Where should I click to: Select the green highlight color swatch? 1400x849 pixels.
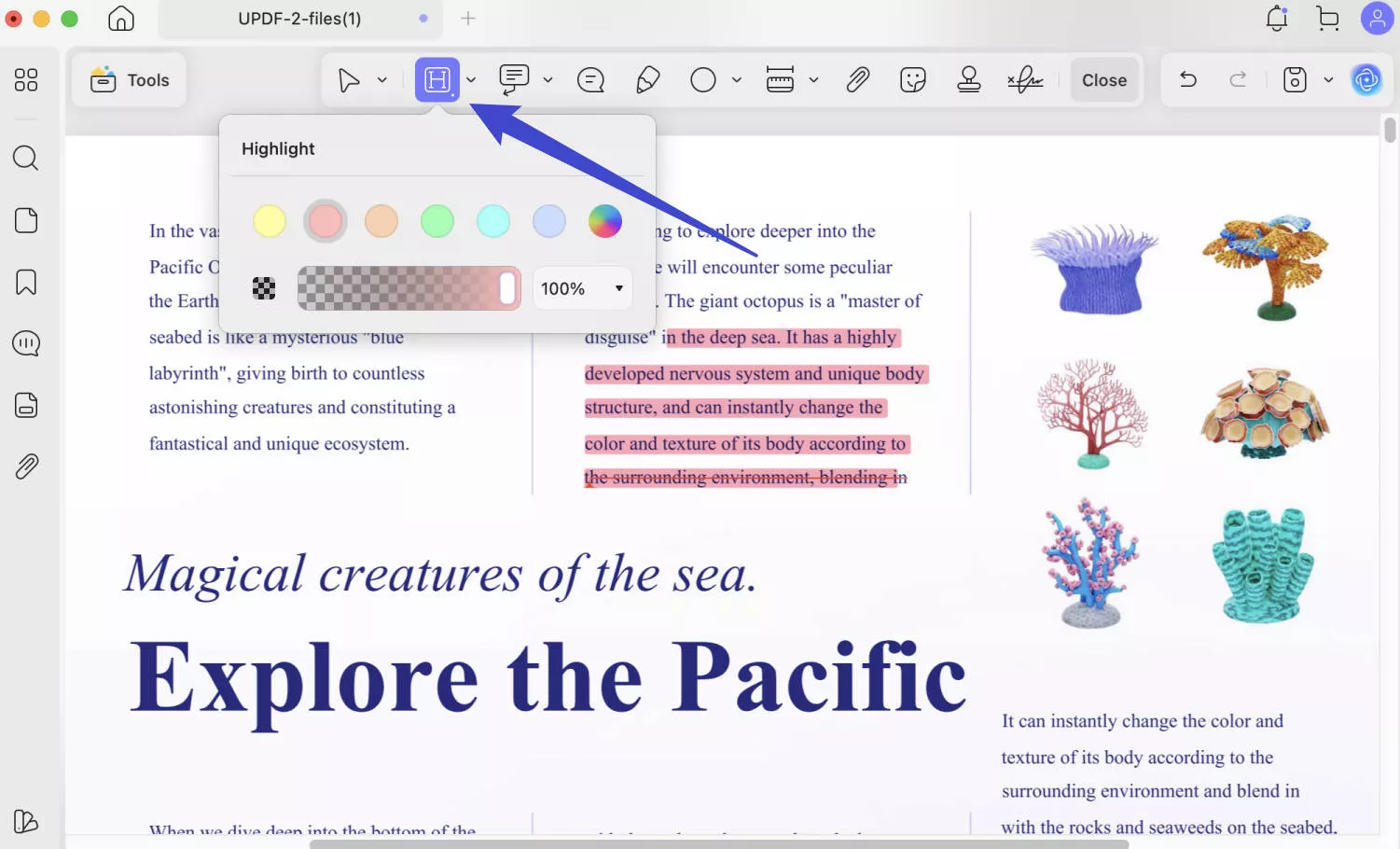coord(437,221)
